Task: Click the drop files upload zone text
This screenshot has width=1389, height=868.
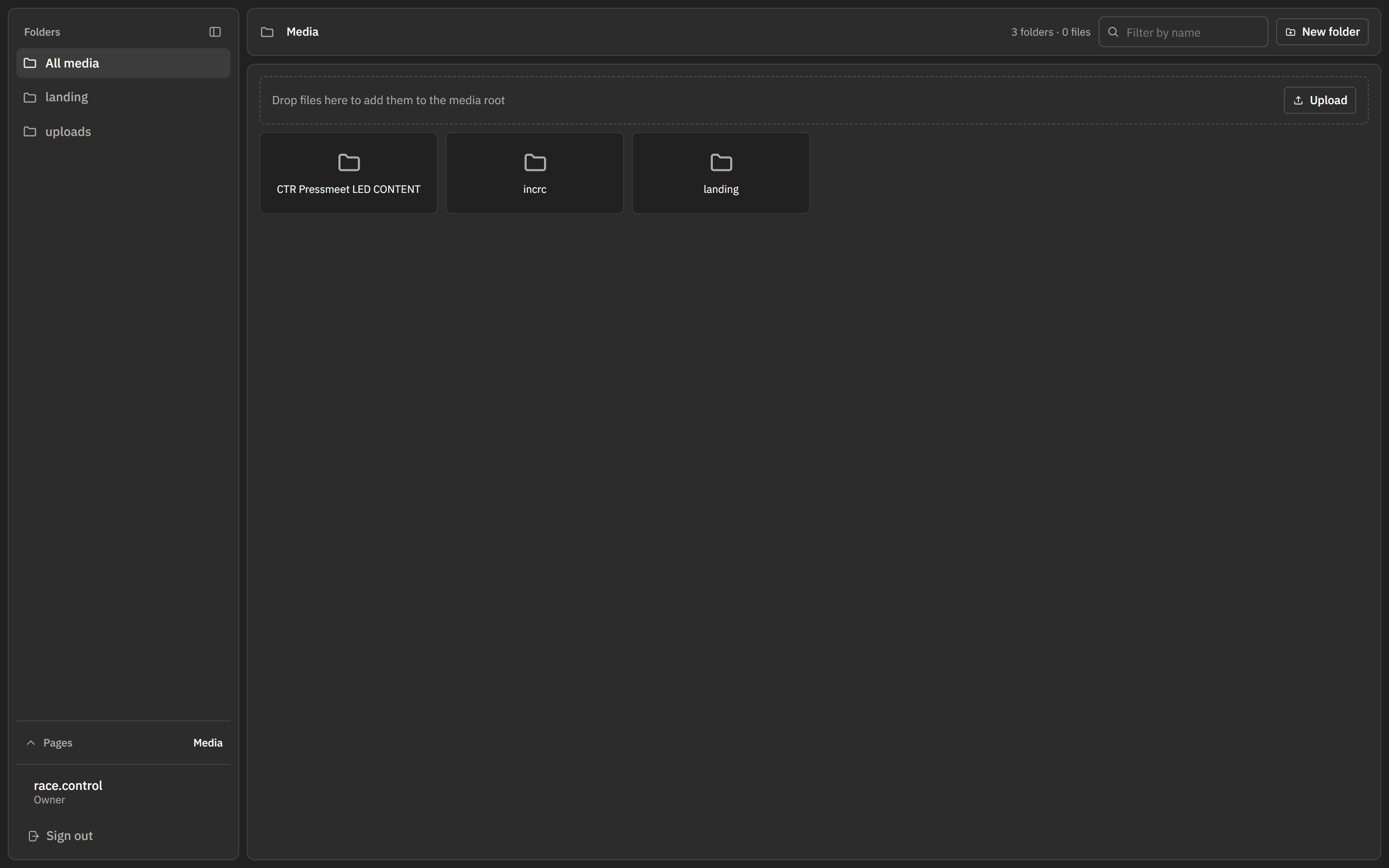Action: [388, 100]
